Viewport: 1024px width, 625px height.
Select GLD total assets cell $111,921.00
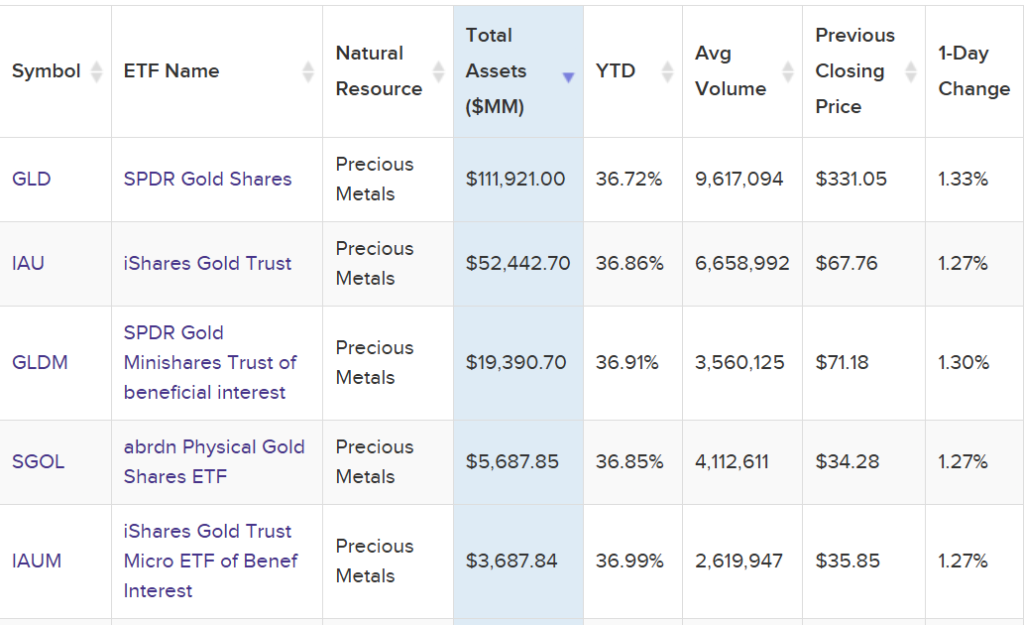[x=515, y=179]
